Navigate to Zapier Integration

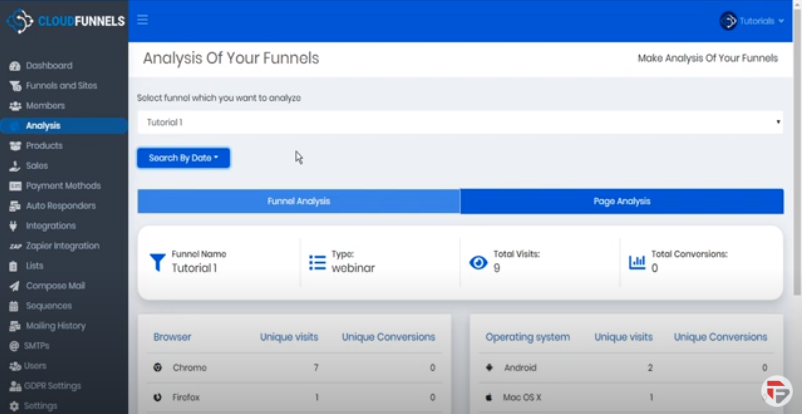point(62,245)
